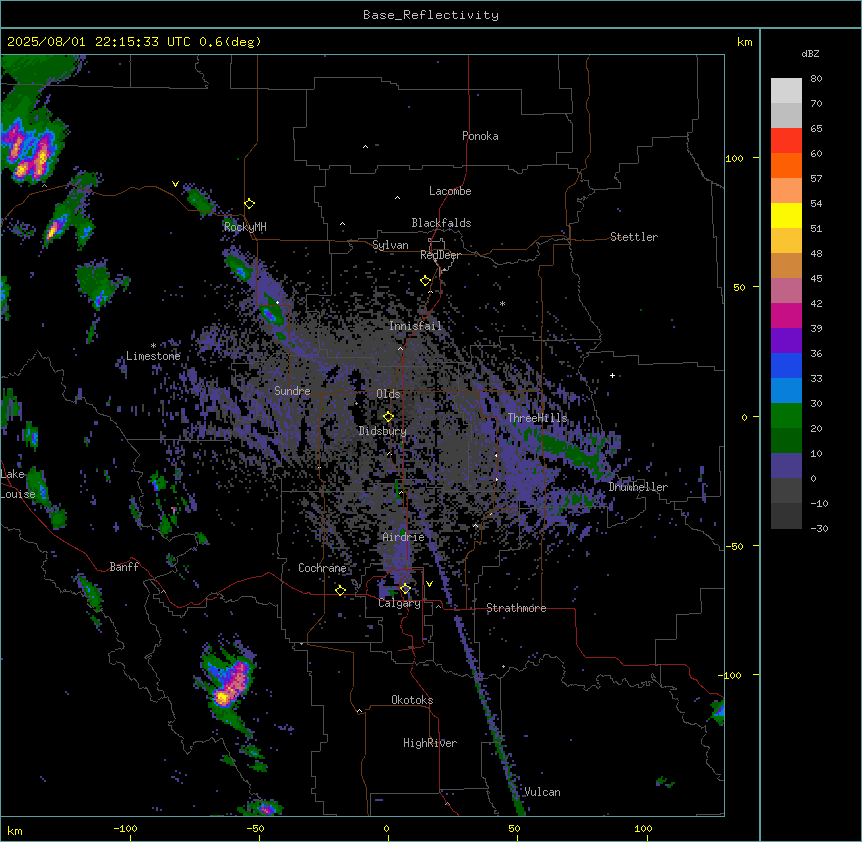Click the Okotoks label

[412, 700]
